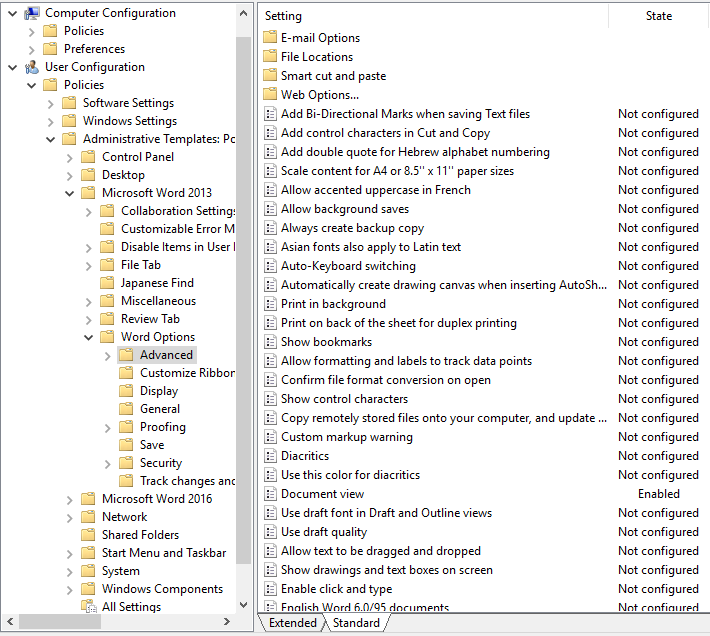Click the User Configuration user icon
This screenshot has height=636, width=710.
click(31, 67)
